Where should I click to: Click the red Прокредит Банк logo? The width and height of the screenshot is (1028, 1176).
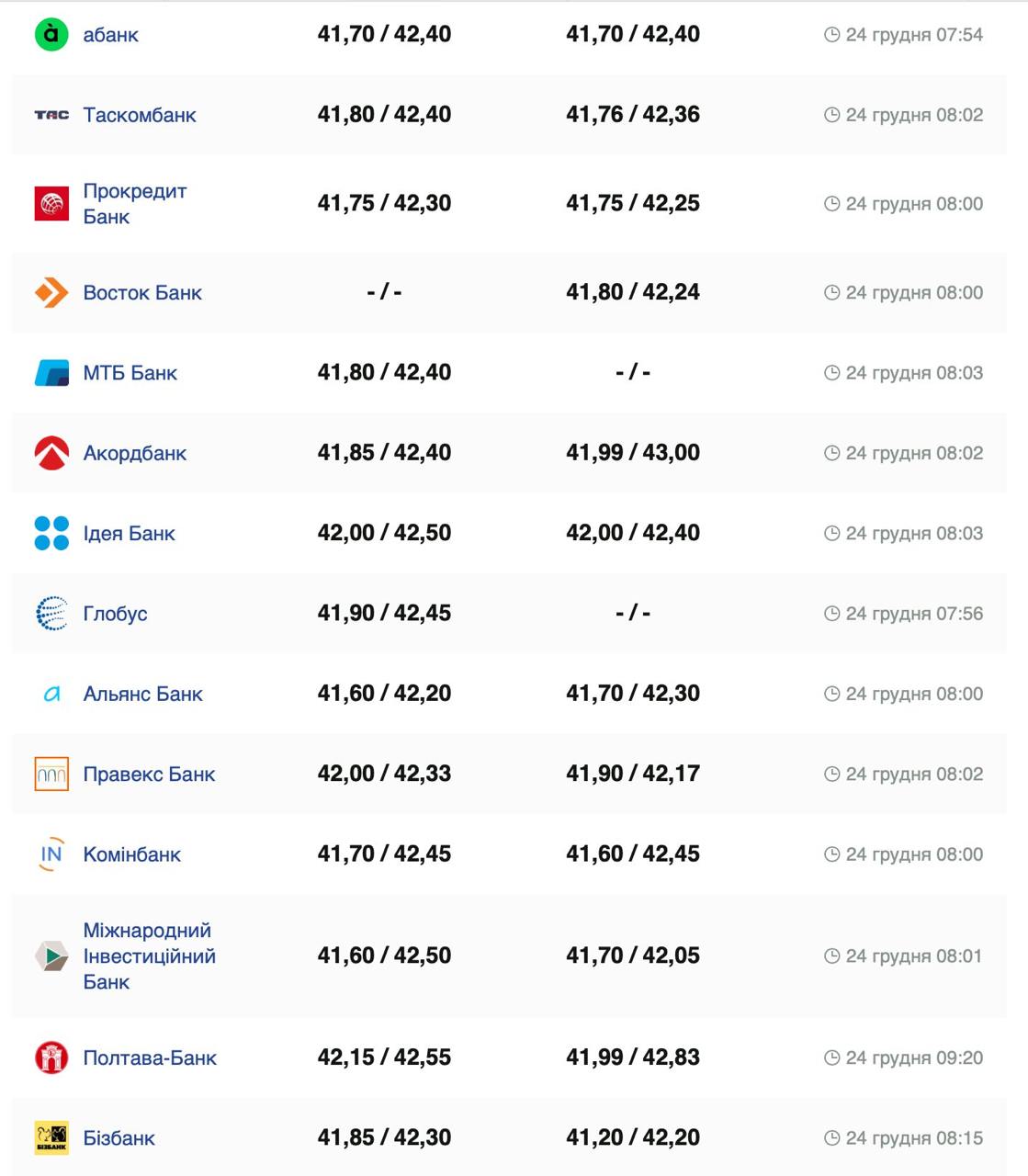[x=51, y=204]
